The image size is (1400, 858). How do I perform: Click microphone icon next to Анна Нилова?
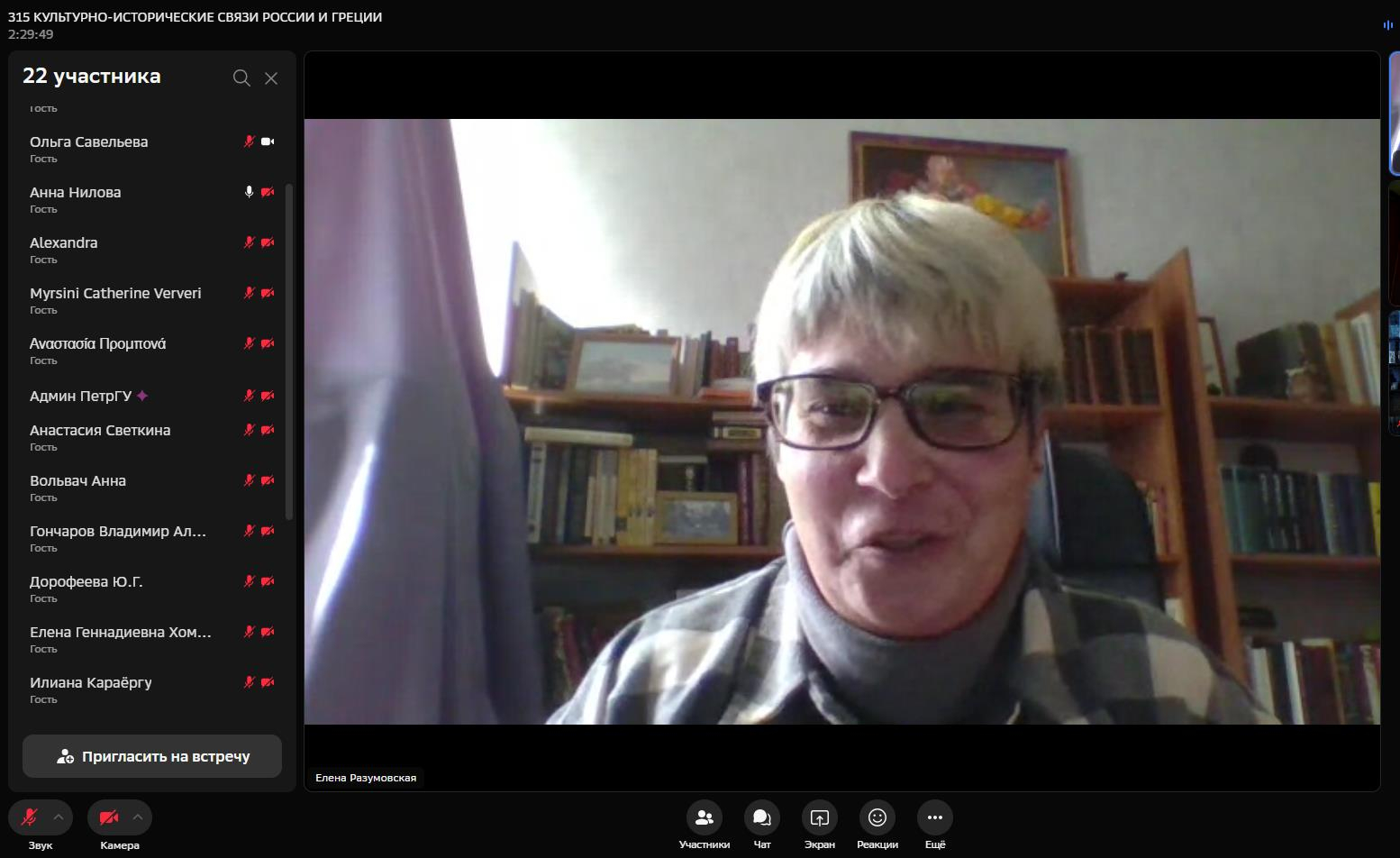(250, 192)
